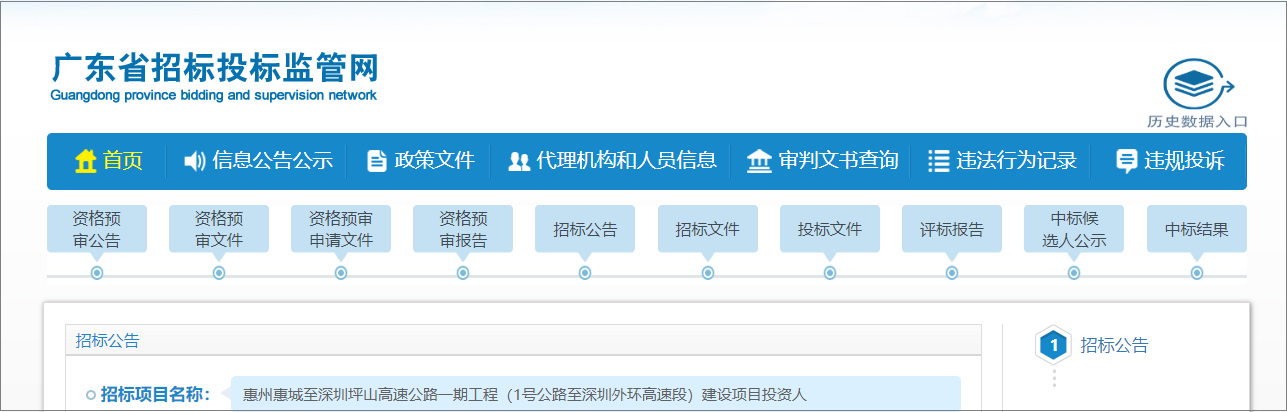This screenshot has width=1287, height=412.
Task: Open the 违法行为记录 menu item
Action: 1016,161
